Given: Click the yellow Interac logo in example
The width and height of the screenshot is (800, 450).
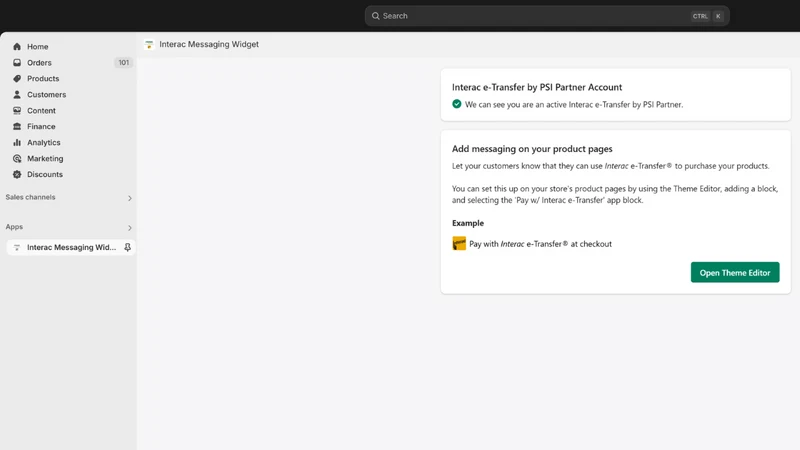Looking at the screenshot, I should [x=459, y=243].
